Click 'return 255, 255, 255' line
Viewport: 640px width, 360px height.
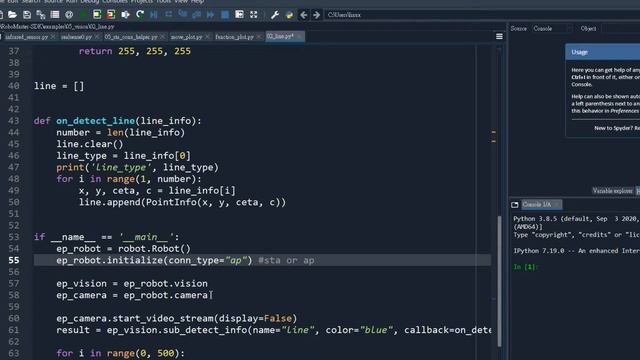pos(135,51)
